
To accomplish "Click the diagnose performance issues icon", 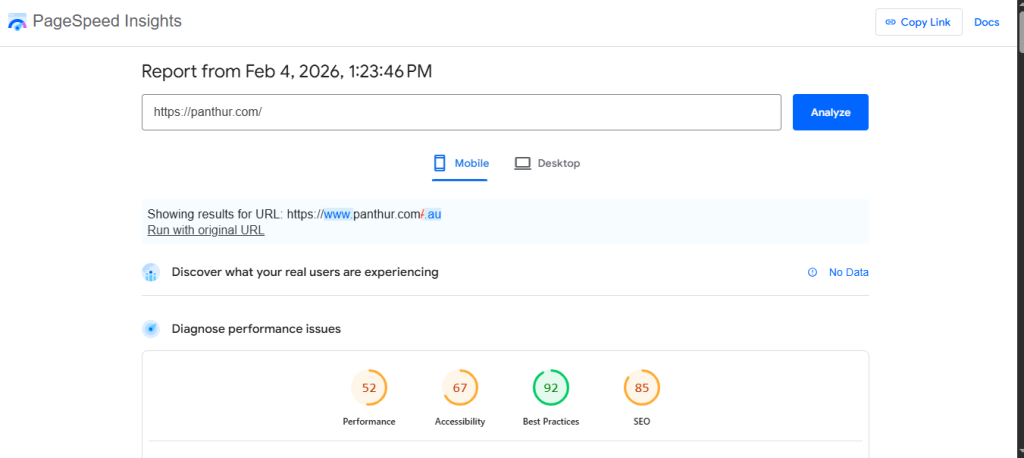I will 151,329.
